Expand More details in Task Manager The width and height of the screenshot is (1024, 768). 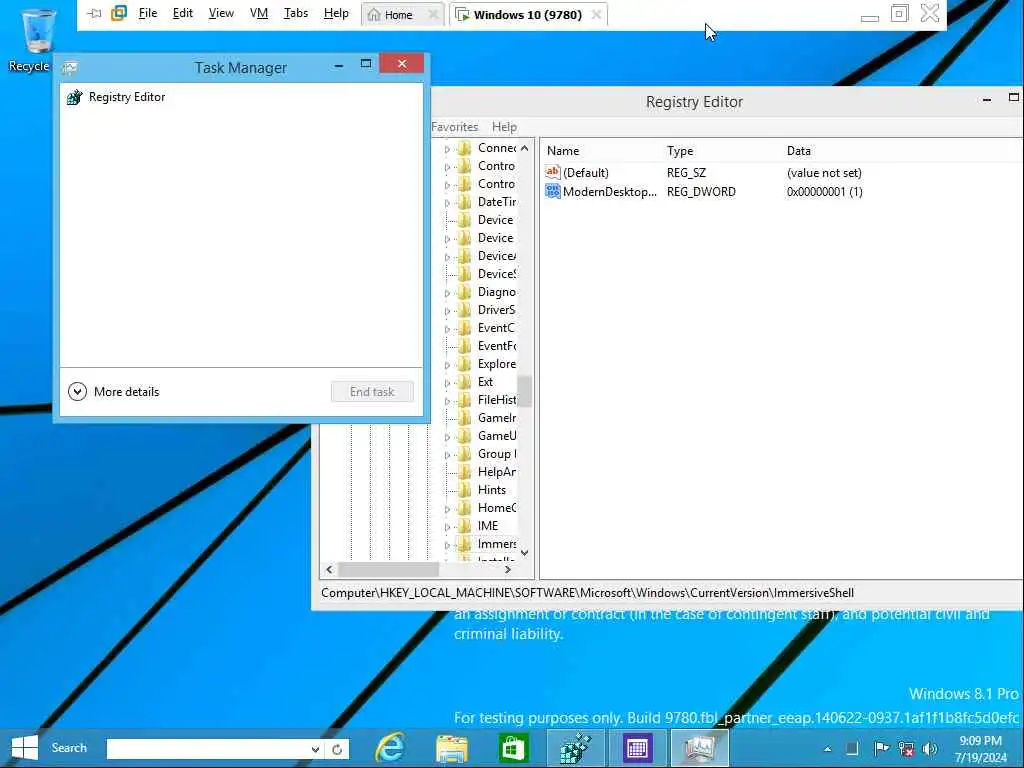114,392
